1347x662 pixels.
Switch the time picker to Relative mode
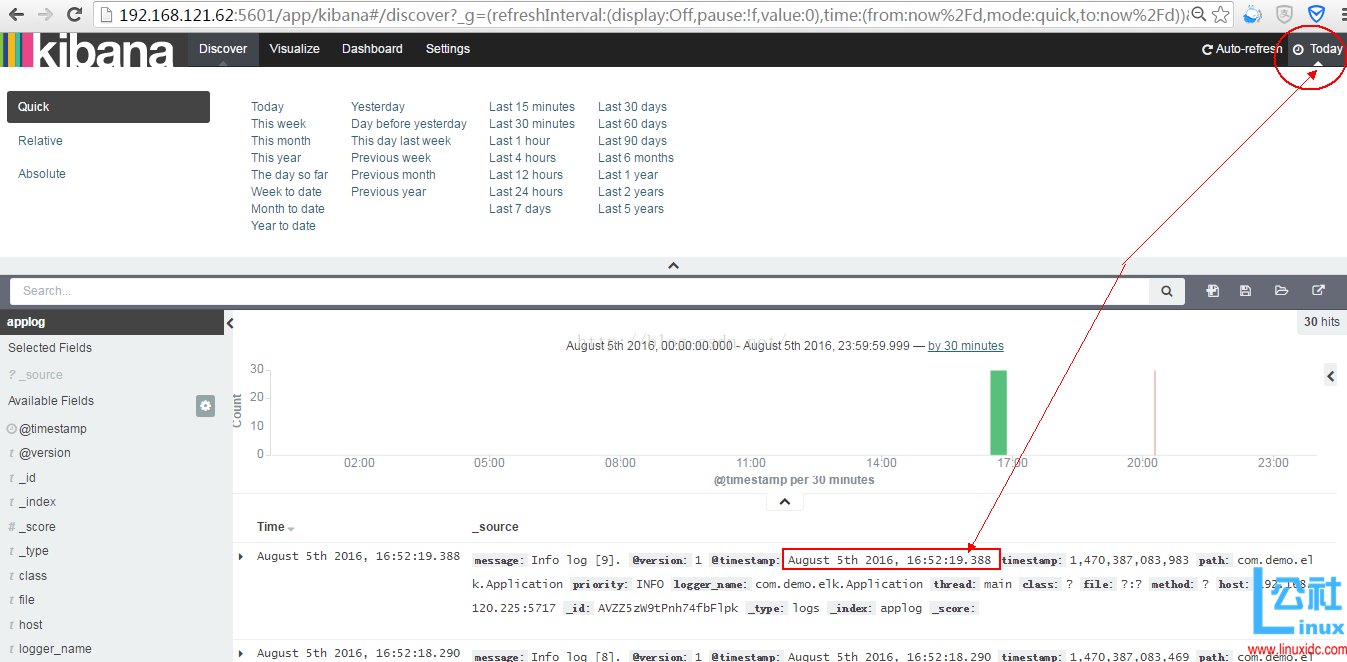click(40, 141)
